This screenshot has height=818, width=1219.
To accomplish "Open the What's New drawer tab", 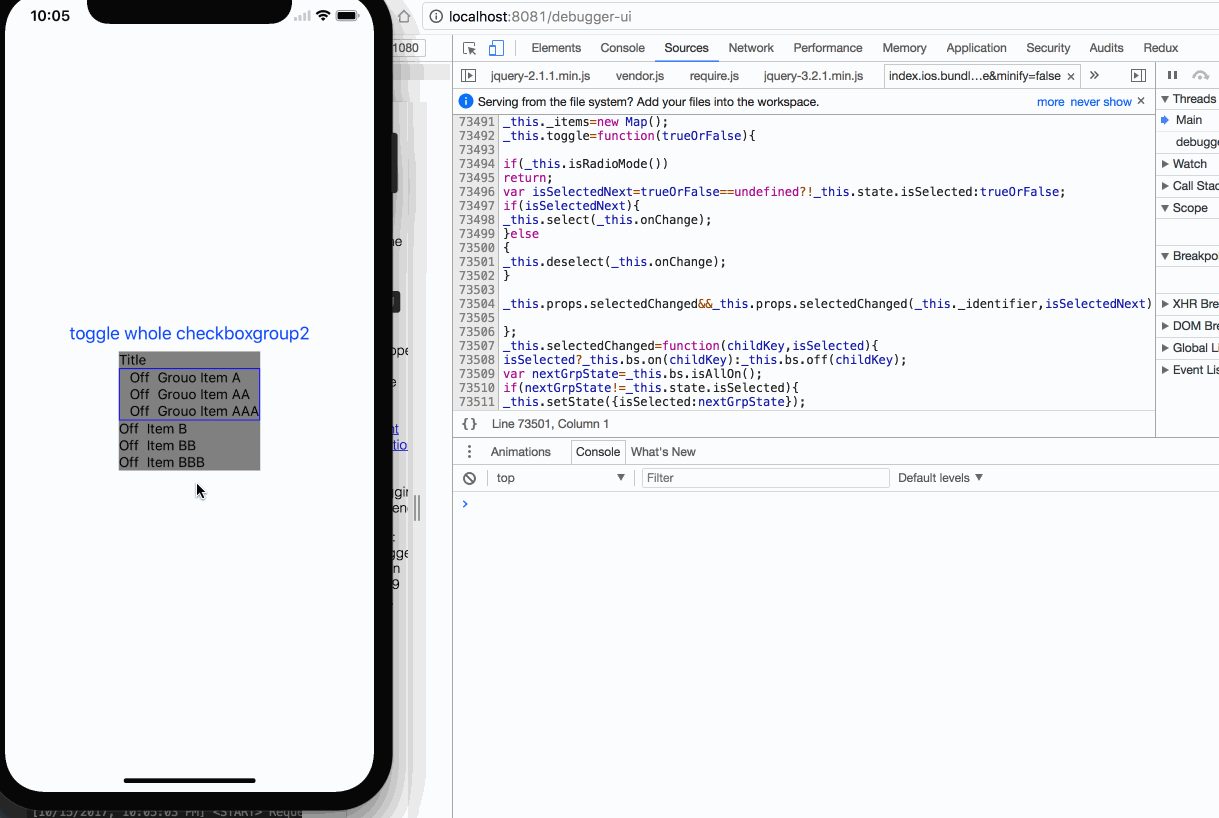I will [x=663, y=452].
